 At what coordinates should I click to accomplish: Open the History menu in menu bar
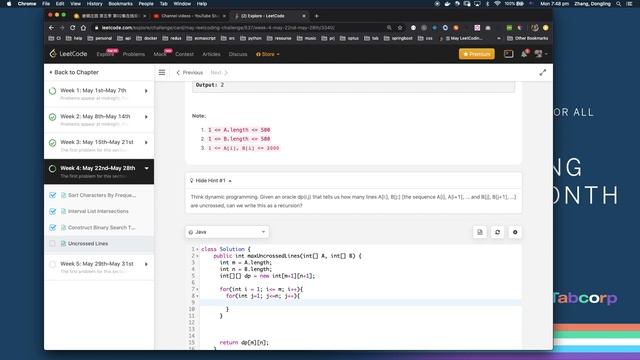pos(94,4)
